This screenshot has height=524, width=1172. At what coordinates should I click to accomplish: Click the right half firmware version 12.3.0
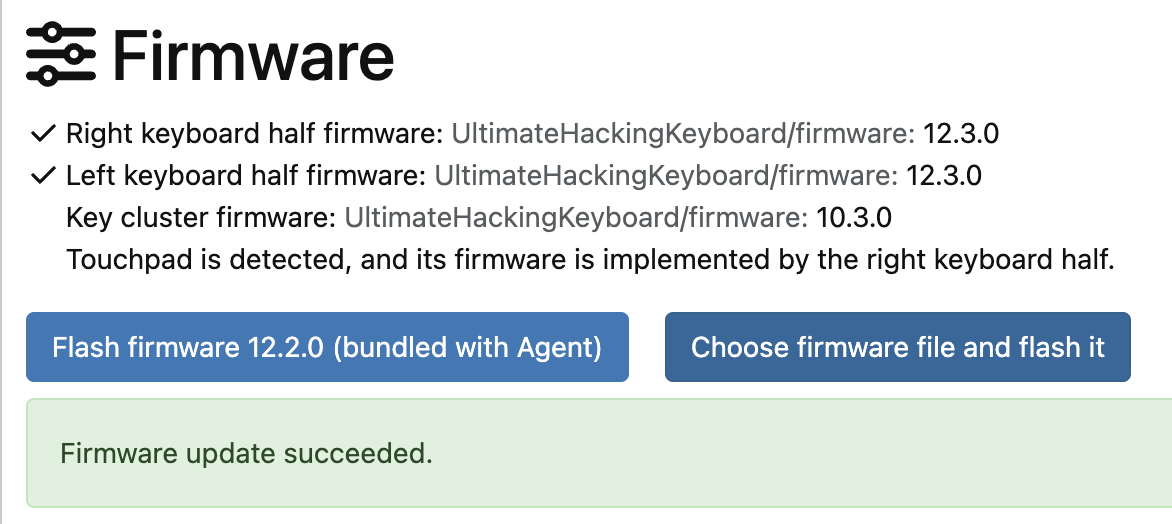pos(961,133)
